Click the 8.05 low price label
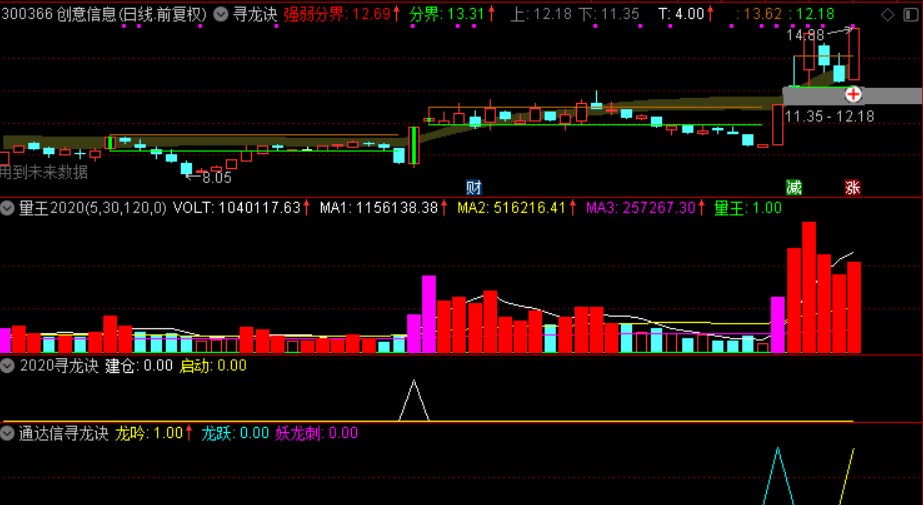 pyautogui.click(x=217, y=178)
